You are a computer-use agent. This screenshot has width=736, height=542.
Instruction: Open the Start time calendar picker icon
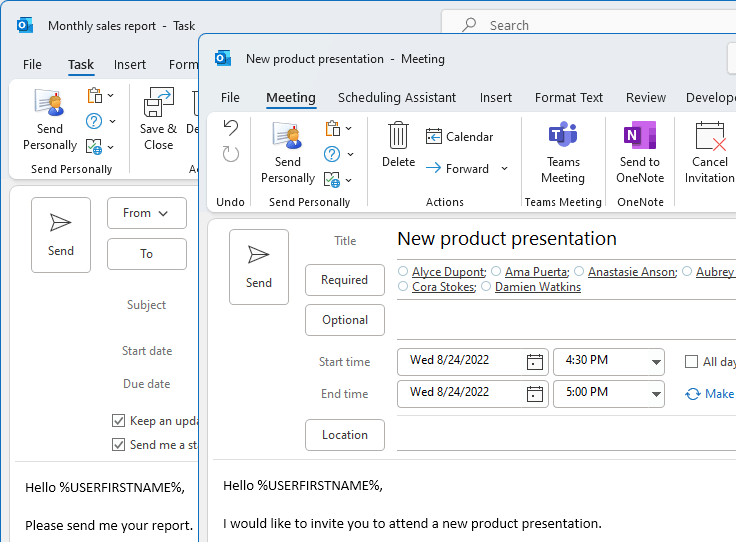tap(535, 362)
